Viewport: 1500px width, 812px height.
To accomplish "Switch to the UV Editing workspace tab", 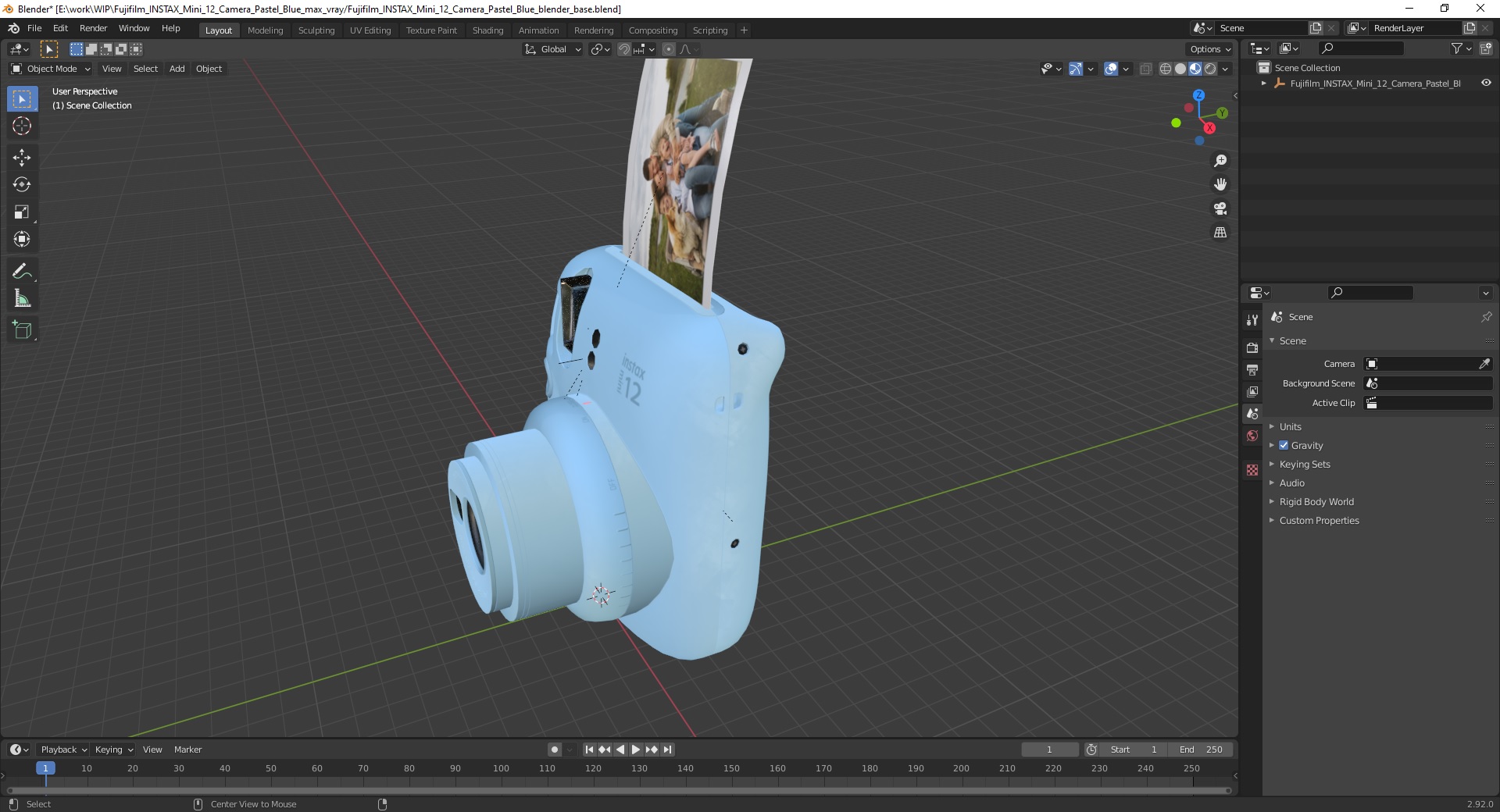I will 370,30.
